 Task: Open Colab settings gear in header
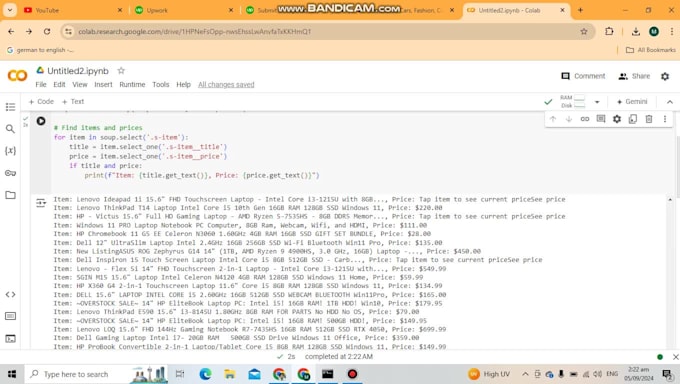pos(665,76)
